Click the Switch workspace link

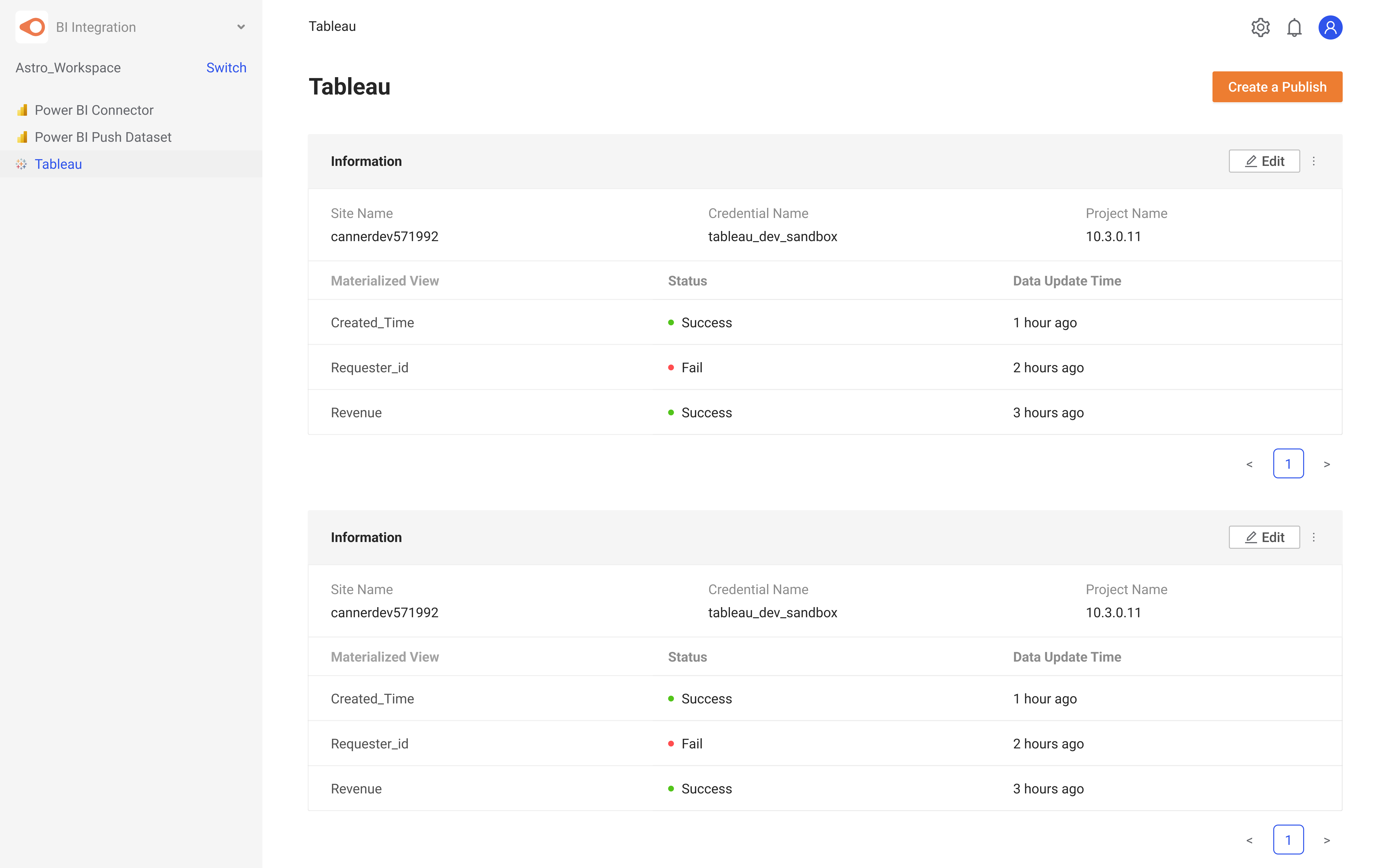pyautogui.click(x=226, y=68)
